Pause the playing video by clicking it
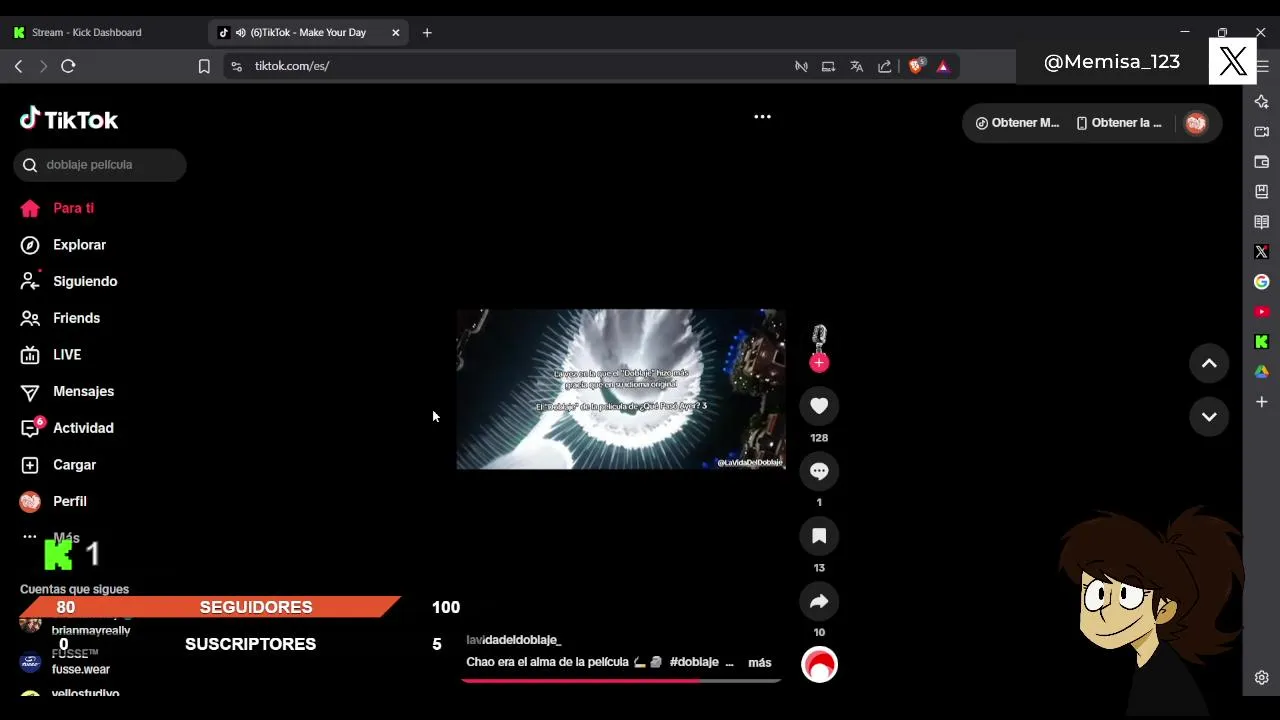 click(x=620, y=389)
